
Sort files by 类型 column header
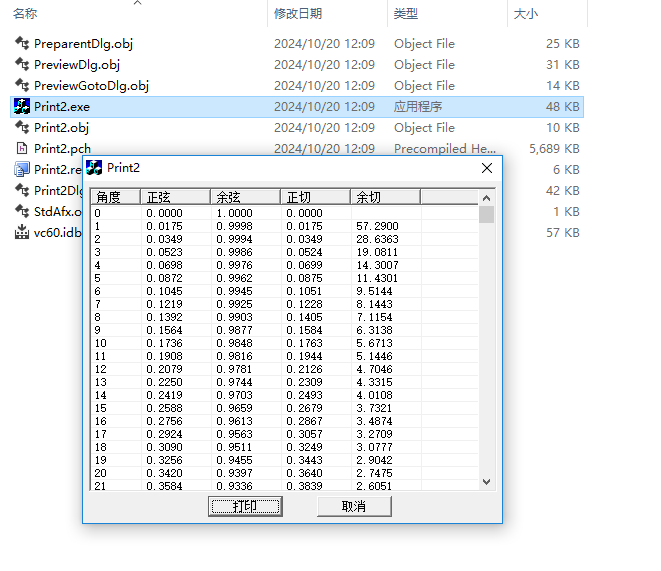tap(405, 14)
